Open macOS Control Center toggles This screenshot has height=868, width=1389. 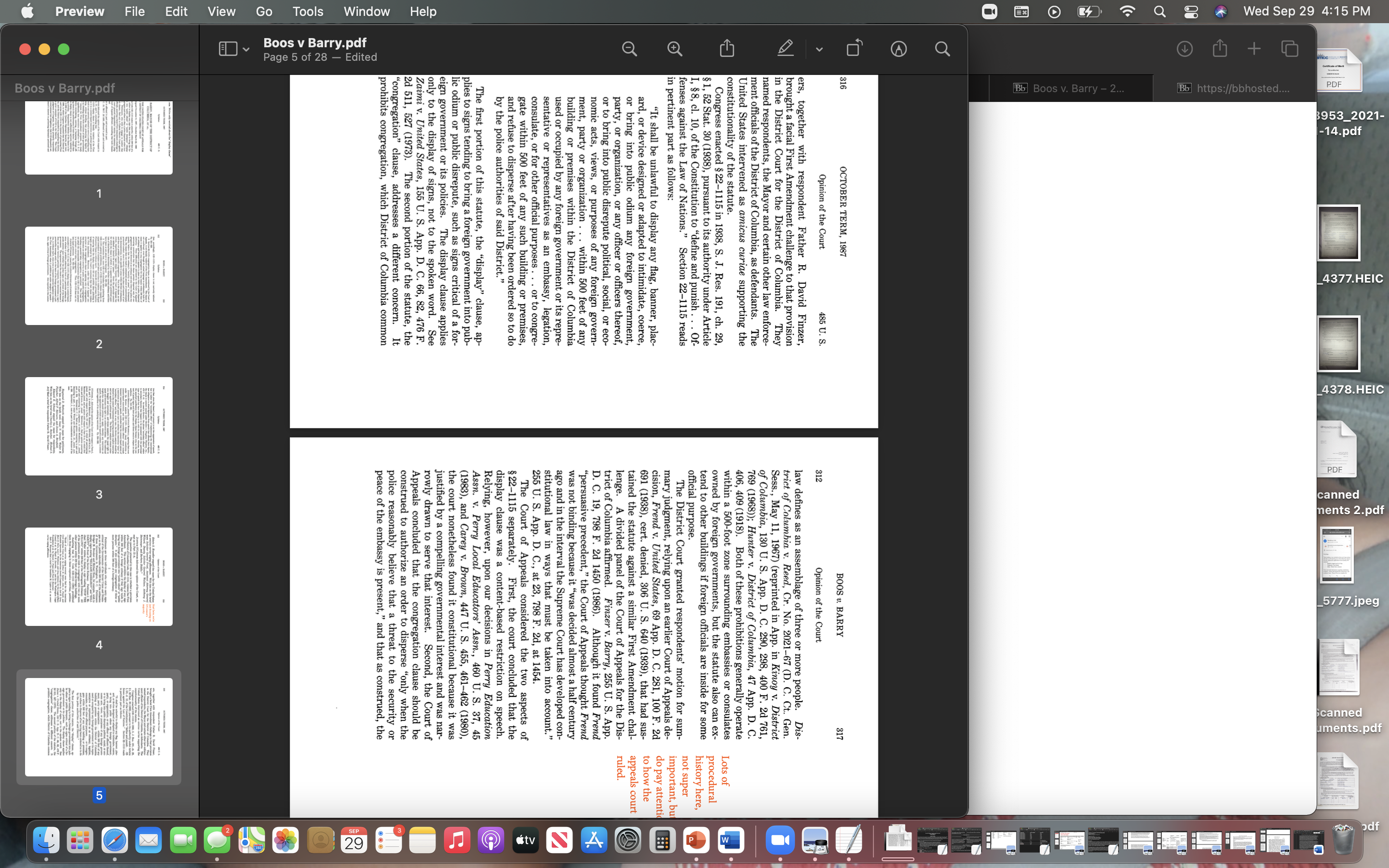click(1191, 12)
